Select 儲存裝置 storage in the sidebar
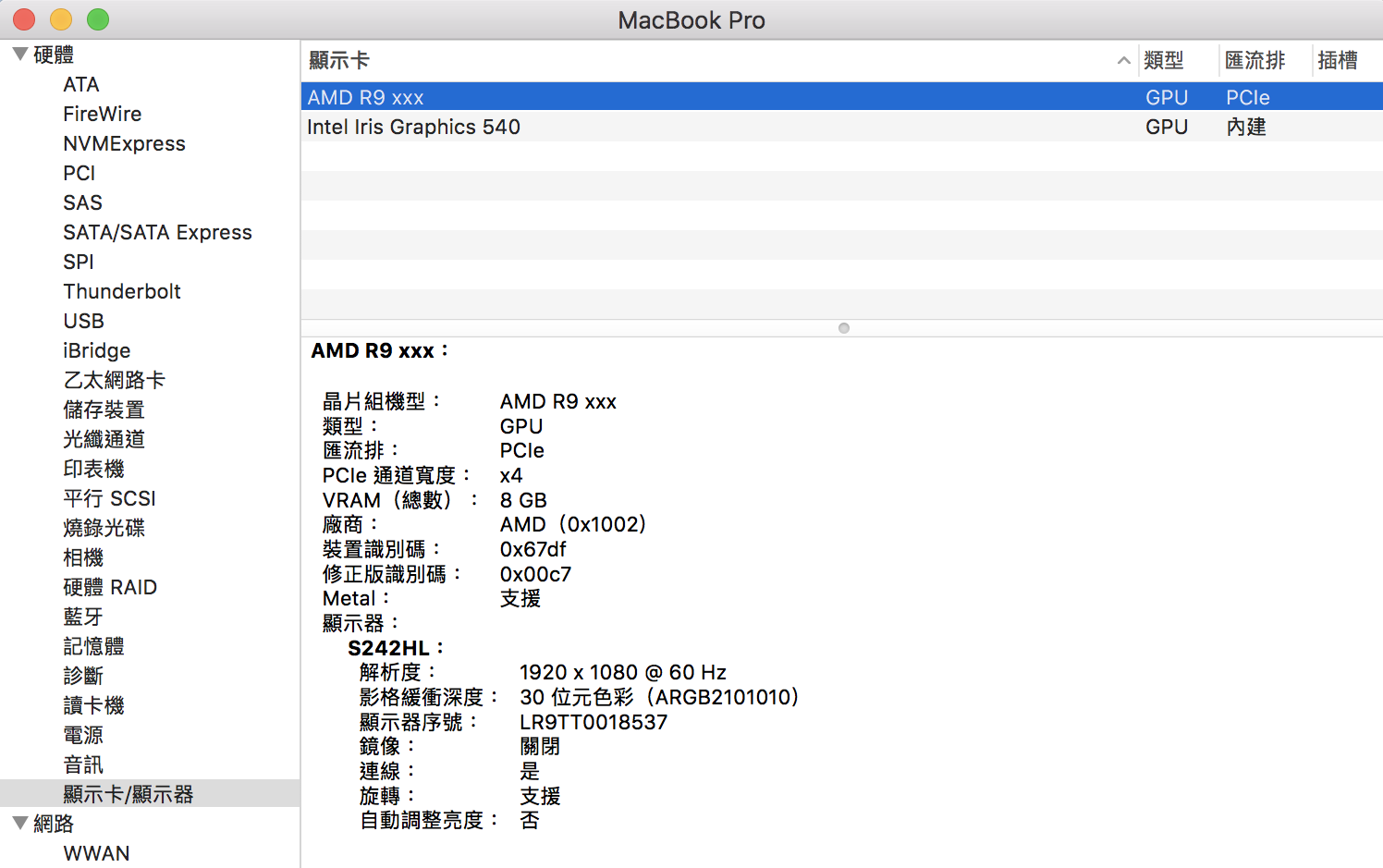This screenshot has height=868, width=1383. click(x=104, y=410)
